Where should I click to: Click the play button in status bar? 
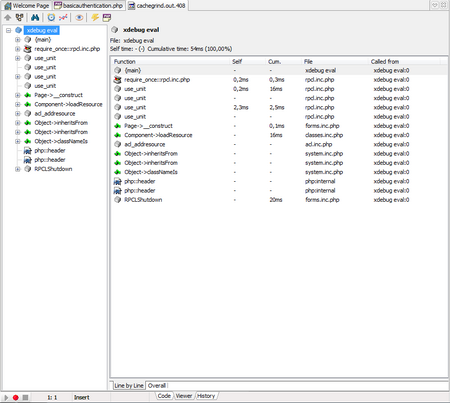click(x=6, y=397)
